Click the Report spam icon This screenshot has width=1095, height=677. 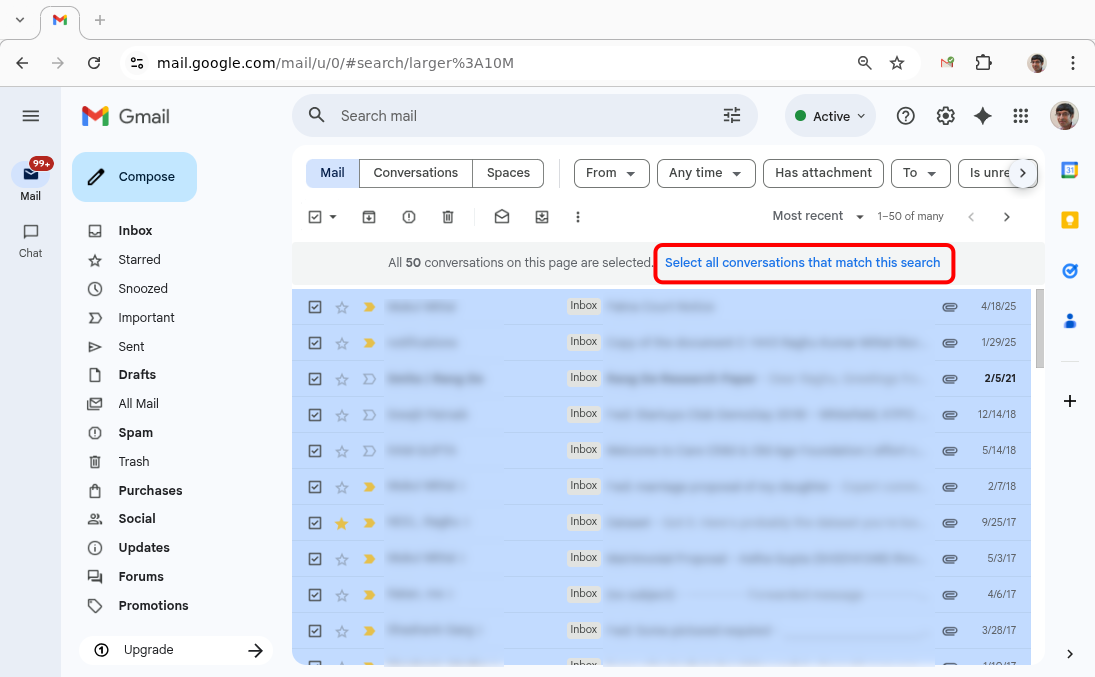[x=408, y=217]
